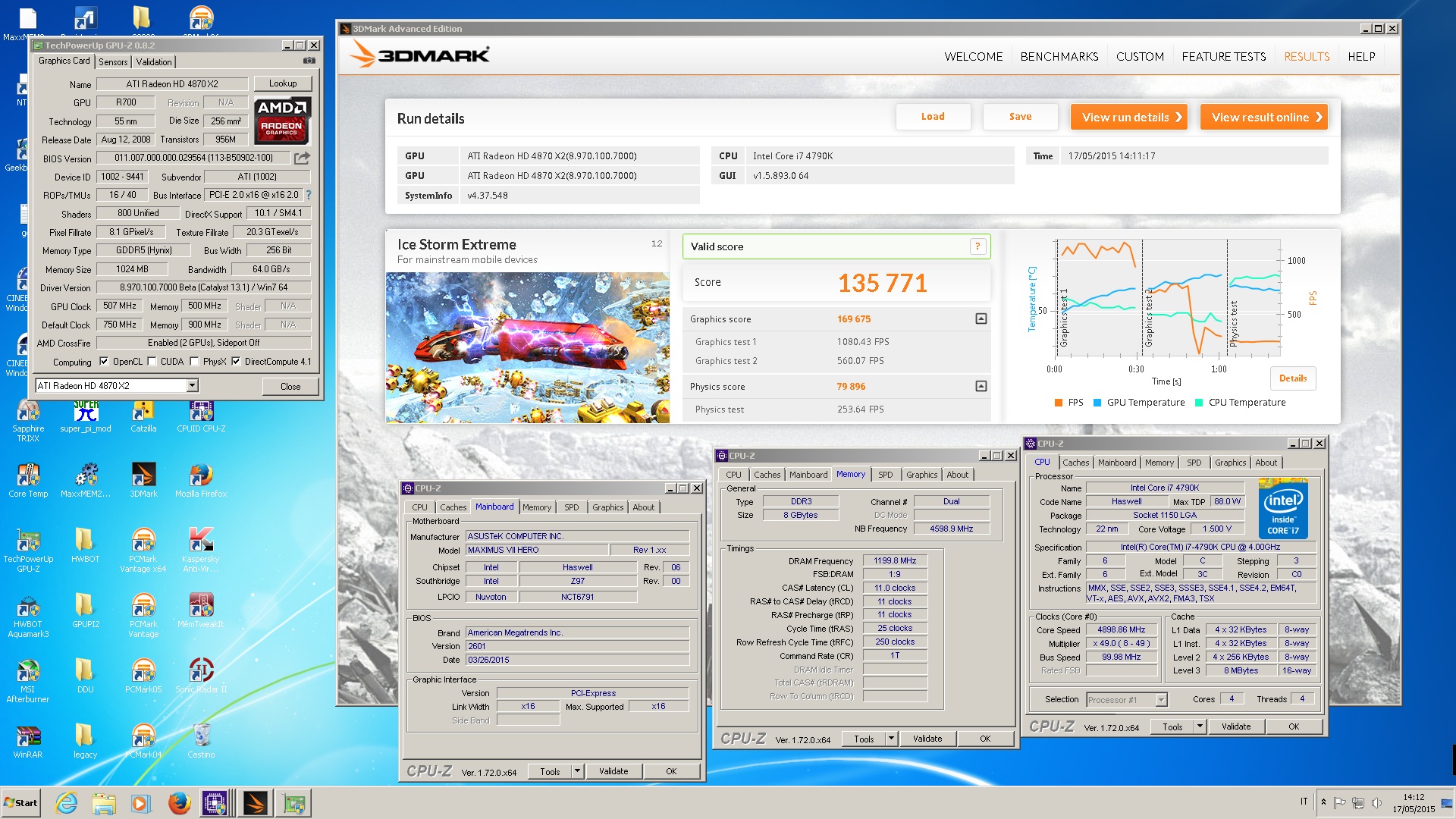Click the blue GPU Temperature legend swatch
The width and height of the screenshot is (1456, 819).
(x=1097, y=403)
